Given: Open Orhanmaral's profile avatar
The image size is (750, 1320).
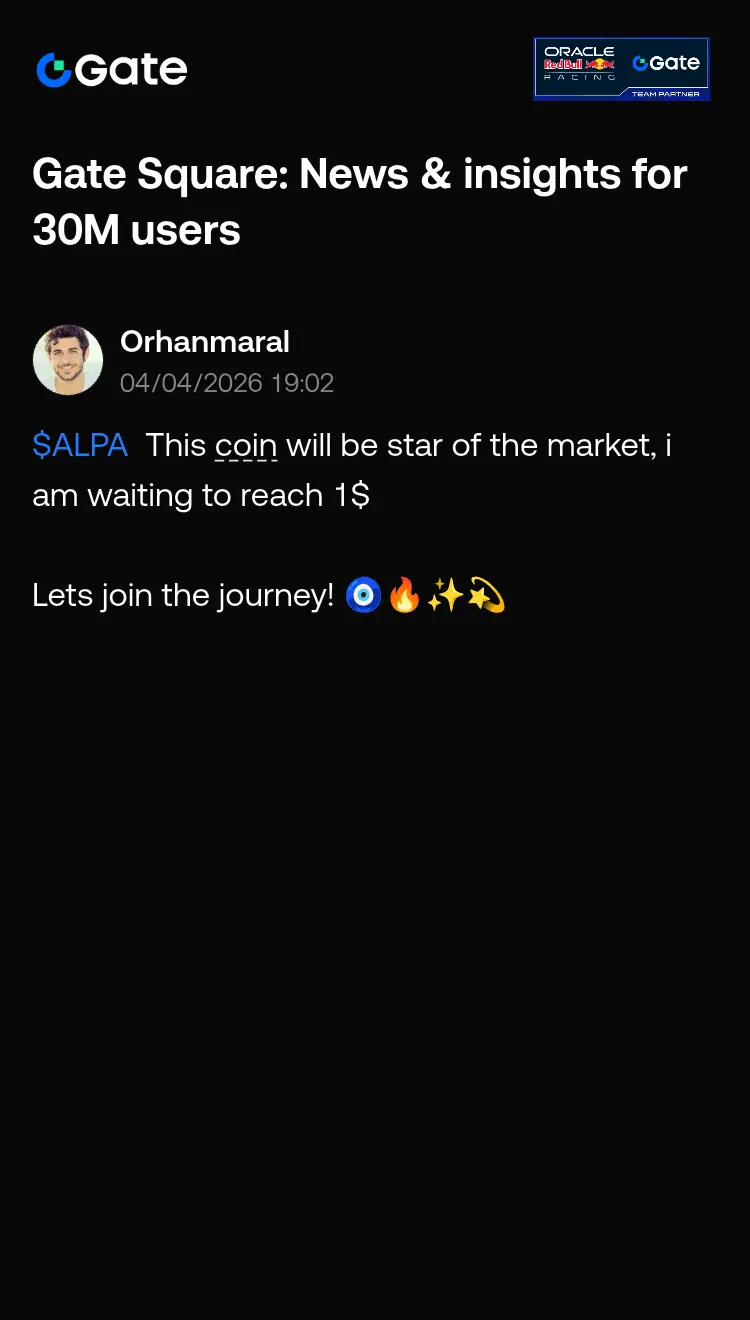Looking at the screenshot, I should coord(68,360).
